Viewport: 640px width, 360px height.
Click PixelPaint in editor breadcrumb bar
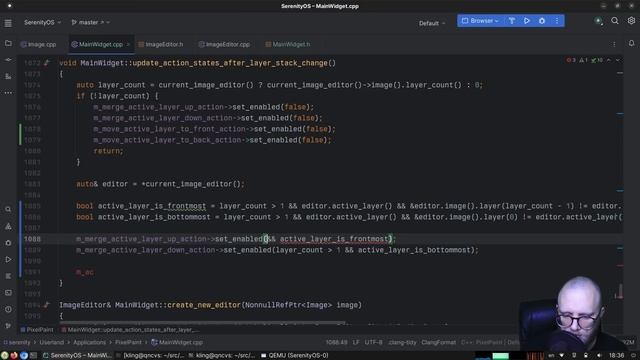[x=37, y=329]
